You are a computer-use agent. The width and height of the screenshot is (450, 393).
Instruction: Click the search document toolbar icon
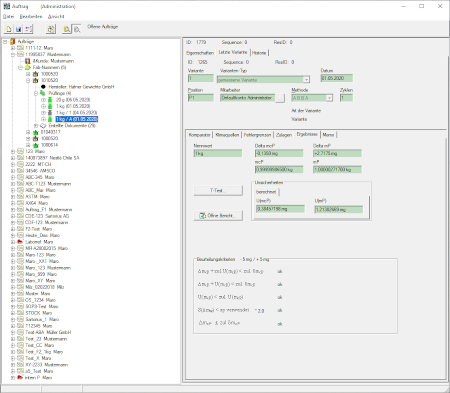(77, 29)
